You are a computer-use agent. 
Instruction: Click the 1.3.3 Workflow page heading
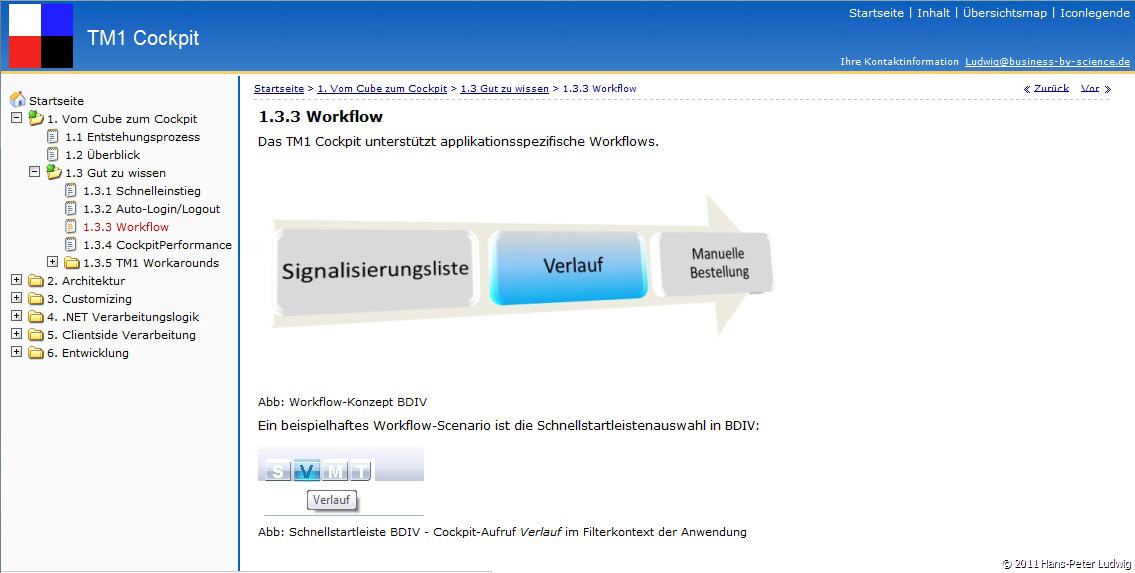321,116
